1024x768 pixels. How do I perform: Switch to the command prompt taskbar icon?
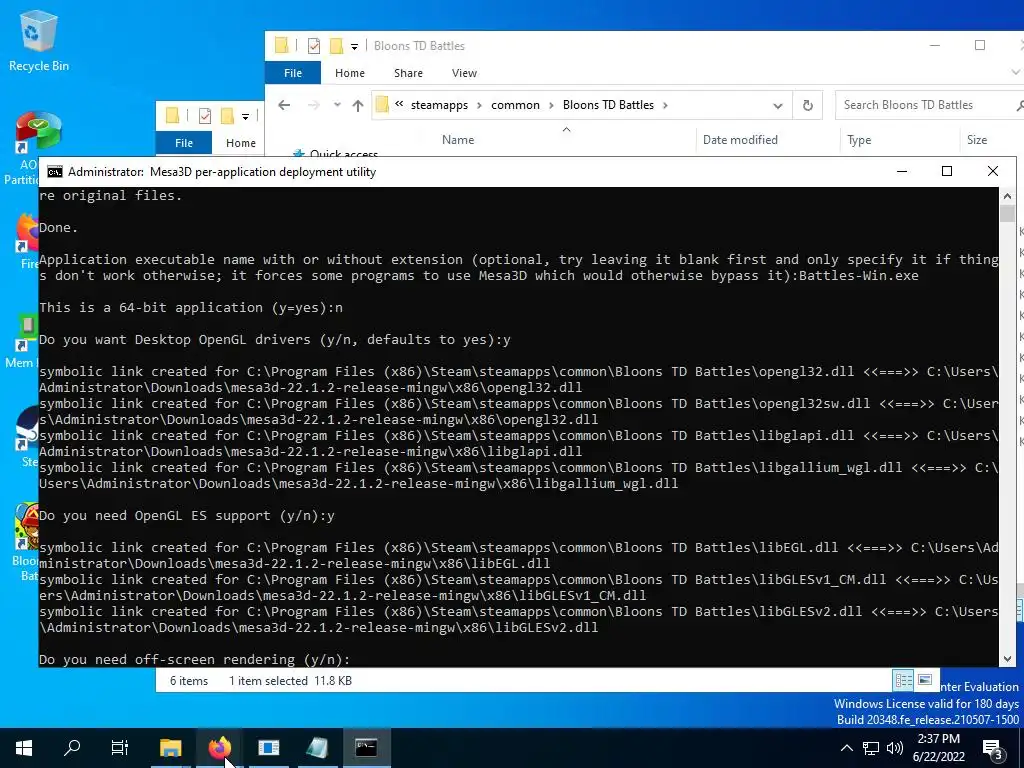click(x=366, y=748)
